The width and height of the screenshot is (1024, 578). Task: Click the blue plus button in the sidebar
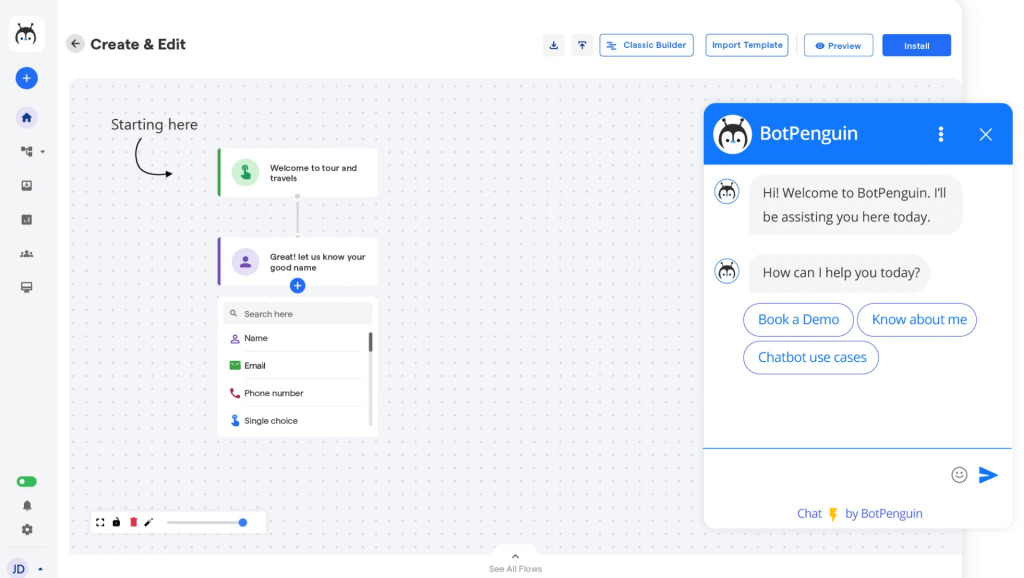pyautogui.click(x=26, y=78)
